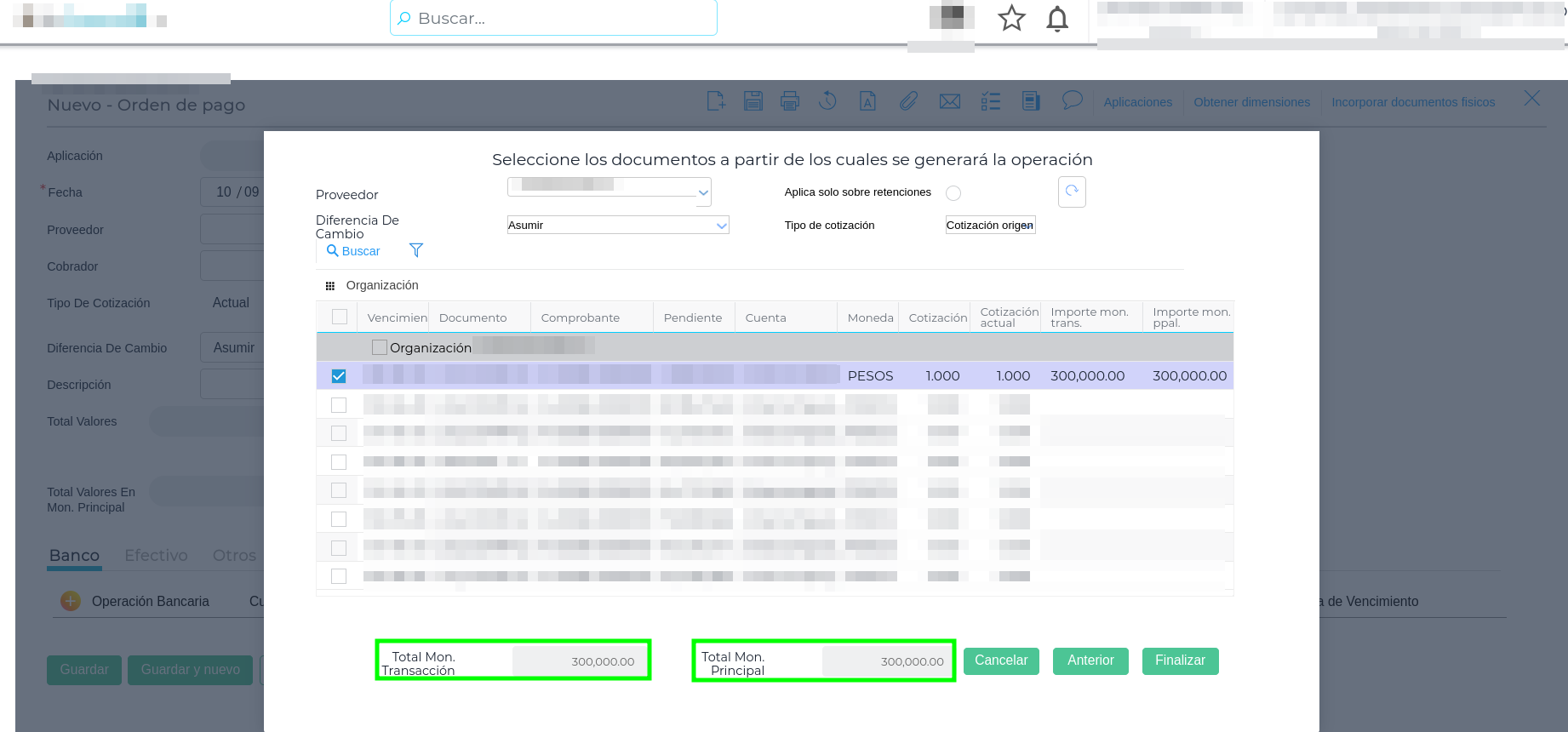Viewport: 1568px width, 732px height.
Task: Click the Fecha date field
Action: [232, 192]
